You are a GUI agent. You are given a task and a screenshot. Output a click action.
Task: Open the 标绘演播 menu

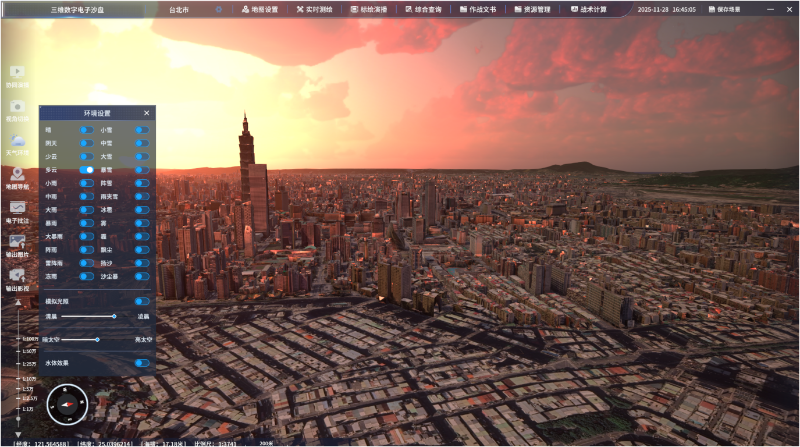pyautogui.click(x=369, y=9)
